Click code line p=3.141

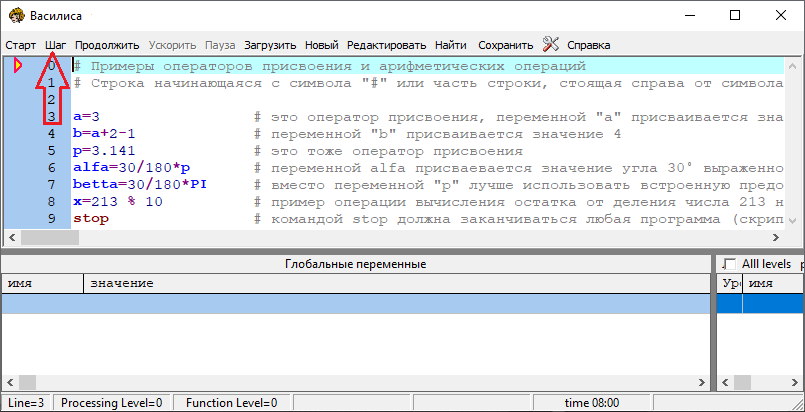coord(104,151)
